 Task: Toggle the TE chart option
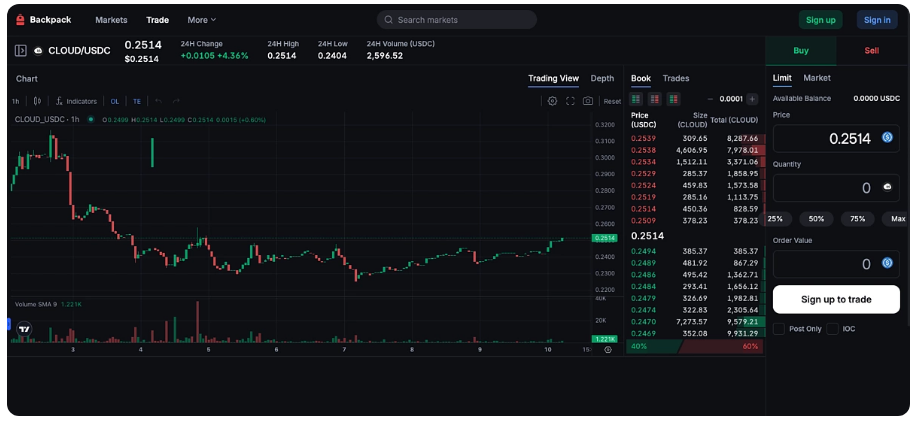click(x=136, y=101)
